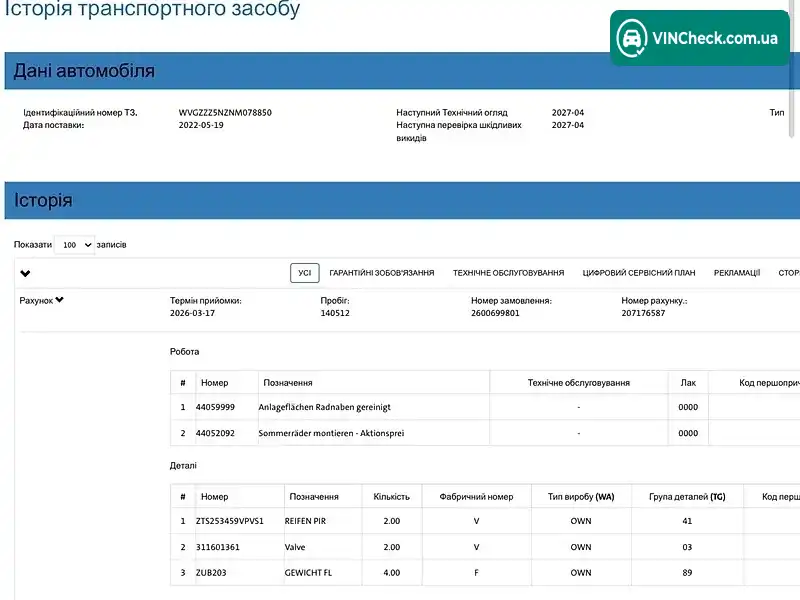Click the invoice number 207176587
Image resolution: width=800 pixels, height=600 pixels.
click(643, 313)
